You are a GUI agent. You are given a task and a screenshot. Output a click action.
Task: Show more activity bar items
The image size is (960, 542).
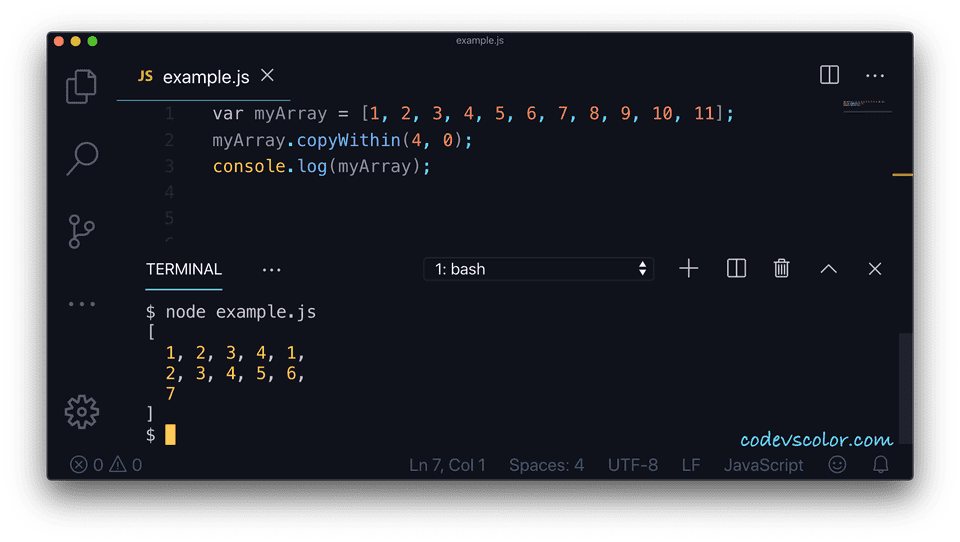[x=81, y=304]
